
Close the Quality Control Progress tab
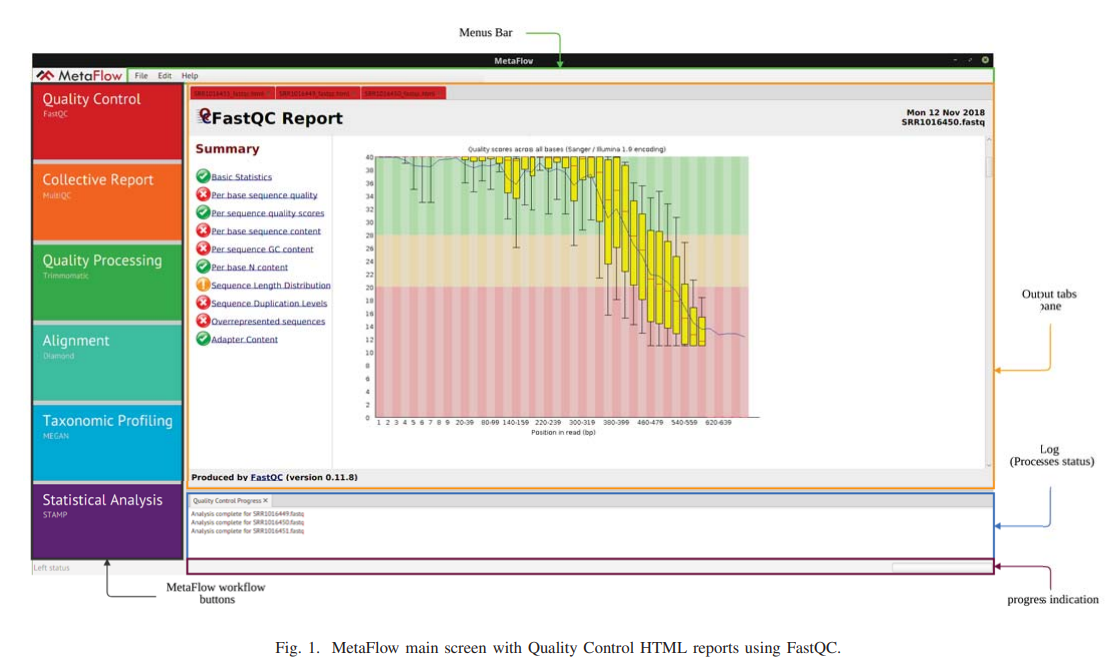pos(266,500)
